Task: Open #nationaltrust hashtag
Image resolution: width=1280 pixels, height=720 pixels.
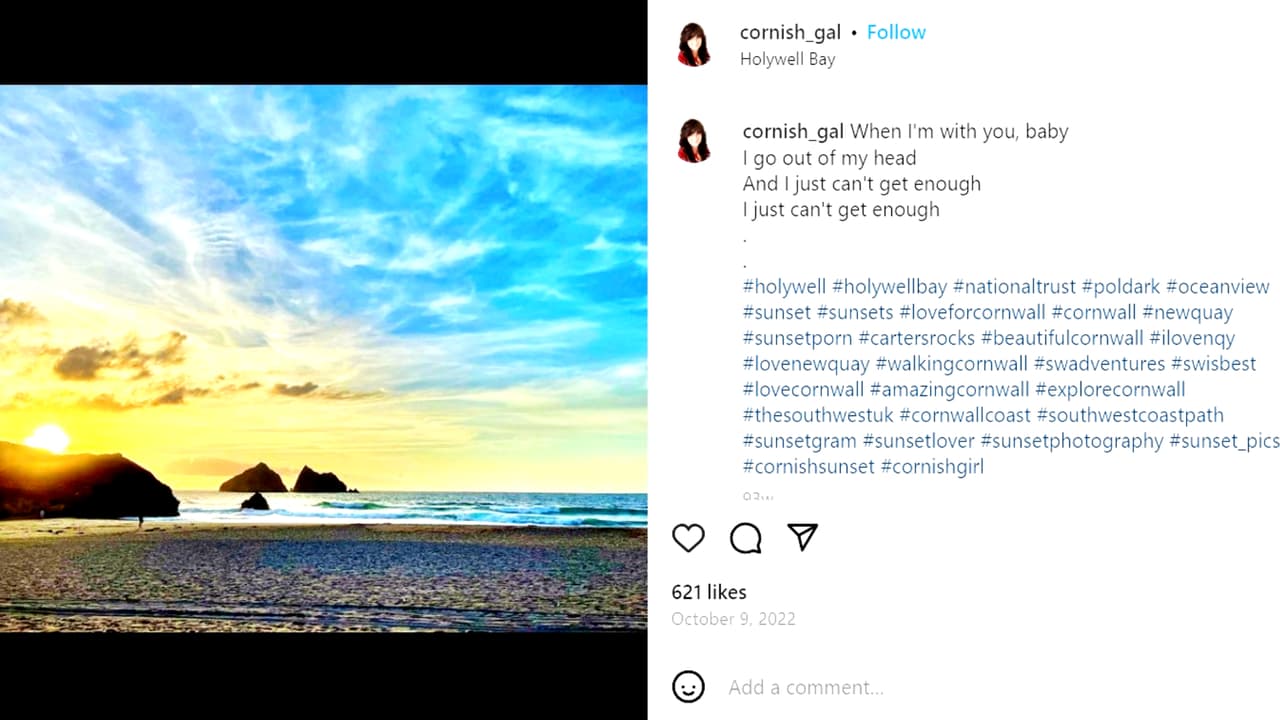Action: pyautogui.click(x=1014, y=287)
